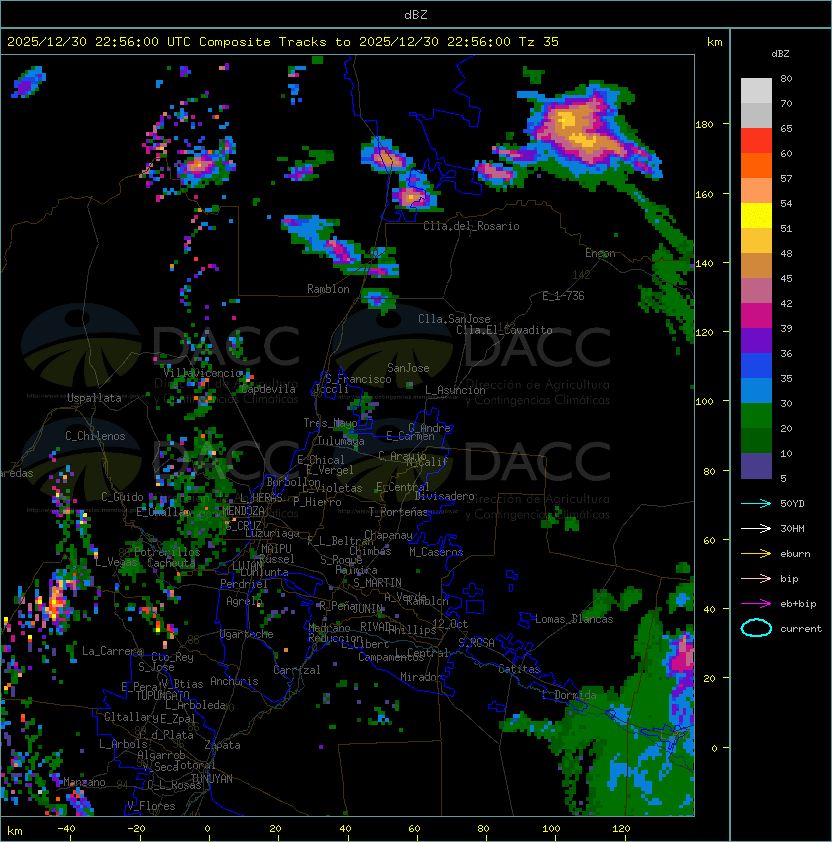Viewport: 832px width, 842px height.
Task: Click the yellow eburn arrow symbol in legend
Action: click(x=756, y=554)
